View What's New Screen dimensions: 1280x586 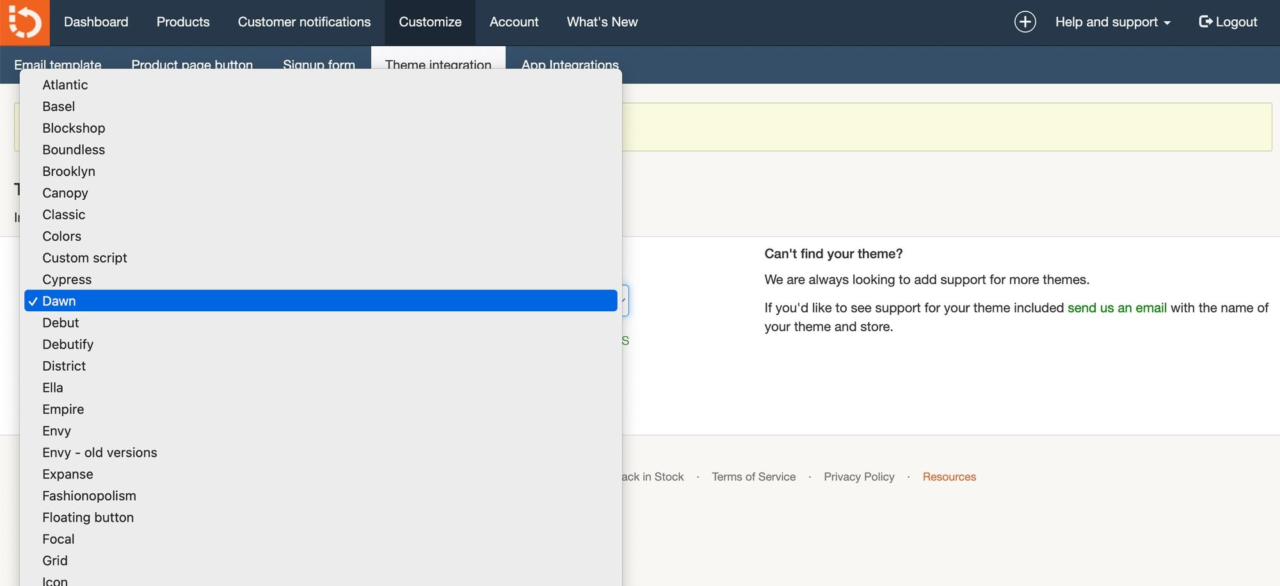pyautogui.click(x=602, y=22)
